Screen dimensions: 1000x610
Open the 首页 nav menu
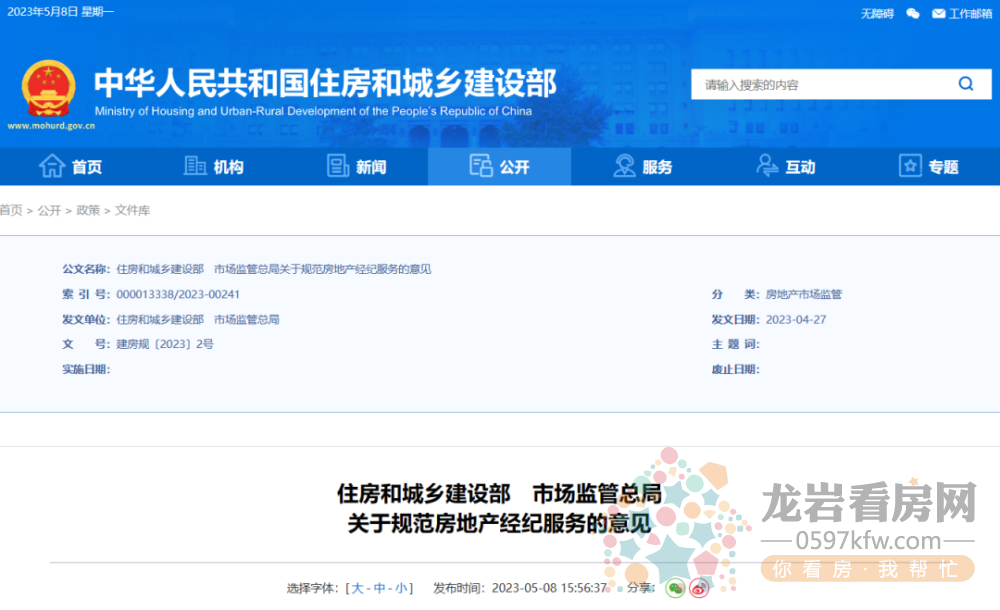(x=71, y=167)
